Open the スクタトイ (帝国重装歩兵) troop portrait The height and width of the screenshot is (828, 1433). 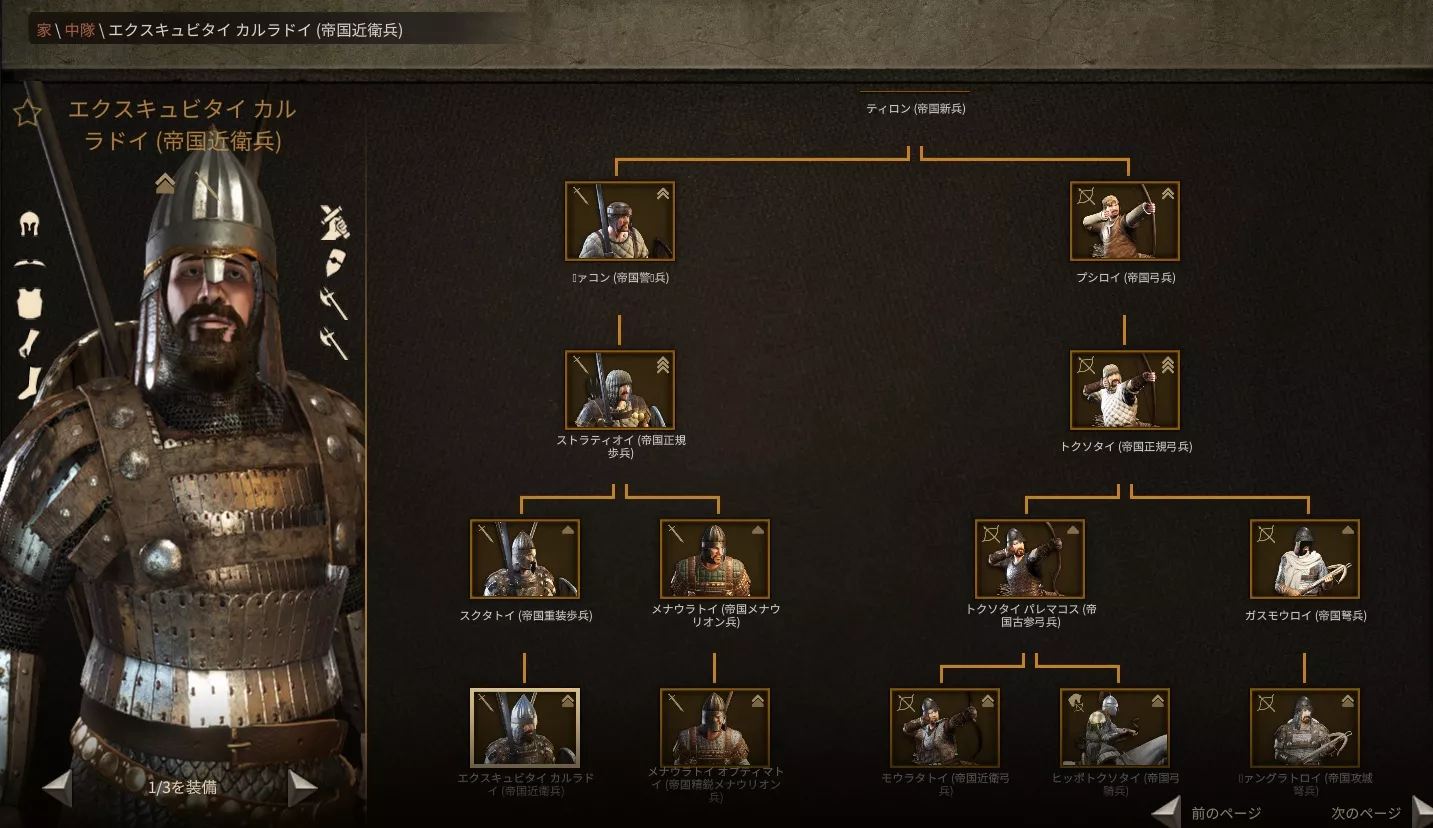525,559
